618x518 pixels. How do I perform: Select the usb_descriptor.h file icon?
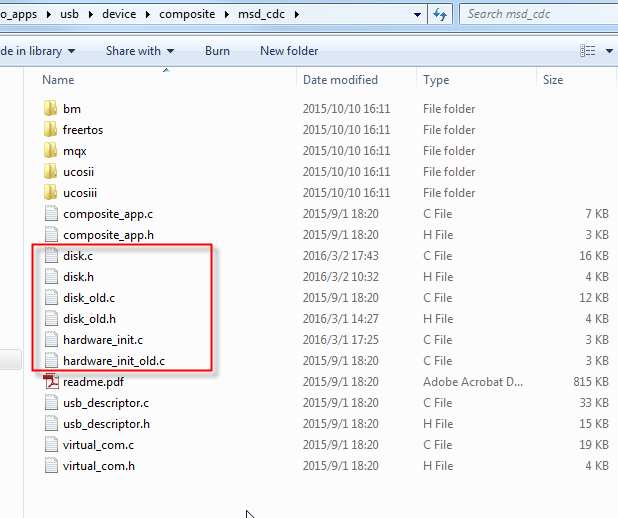[x=51, y=423]
